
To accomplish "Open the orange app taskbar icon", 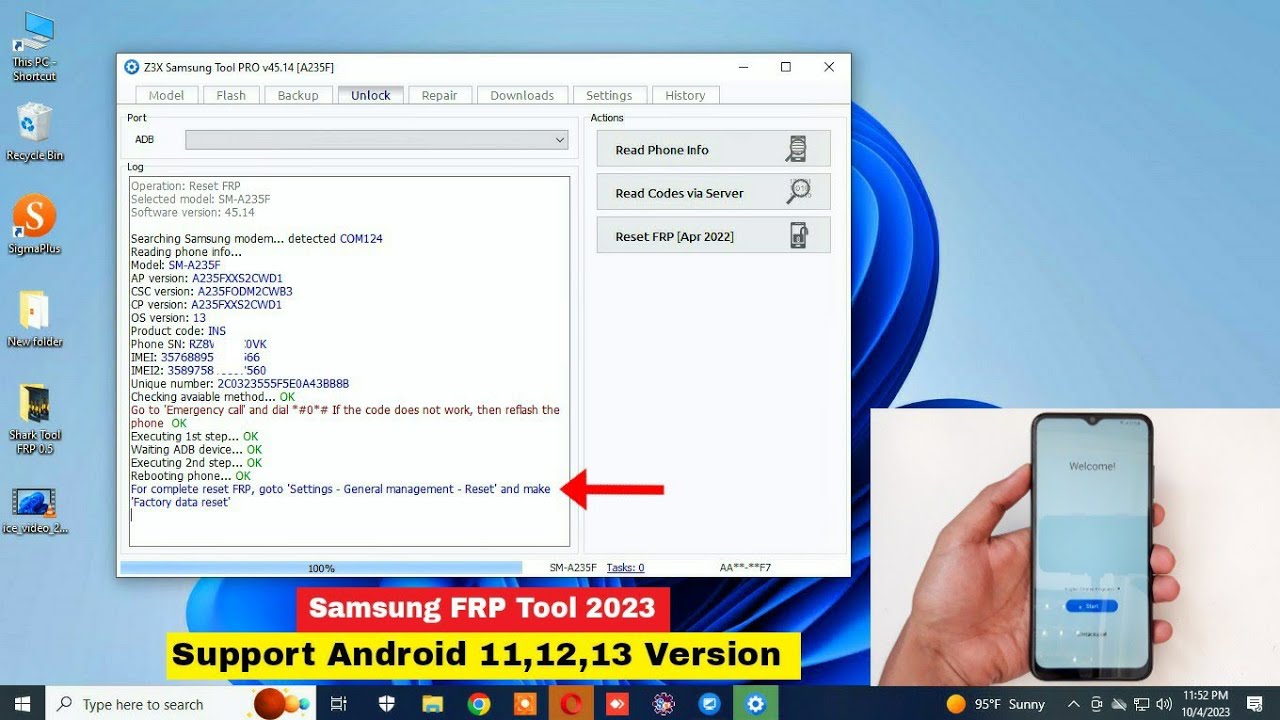I will [524, 704].
